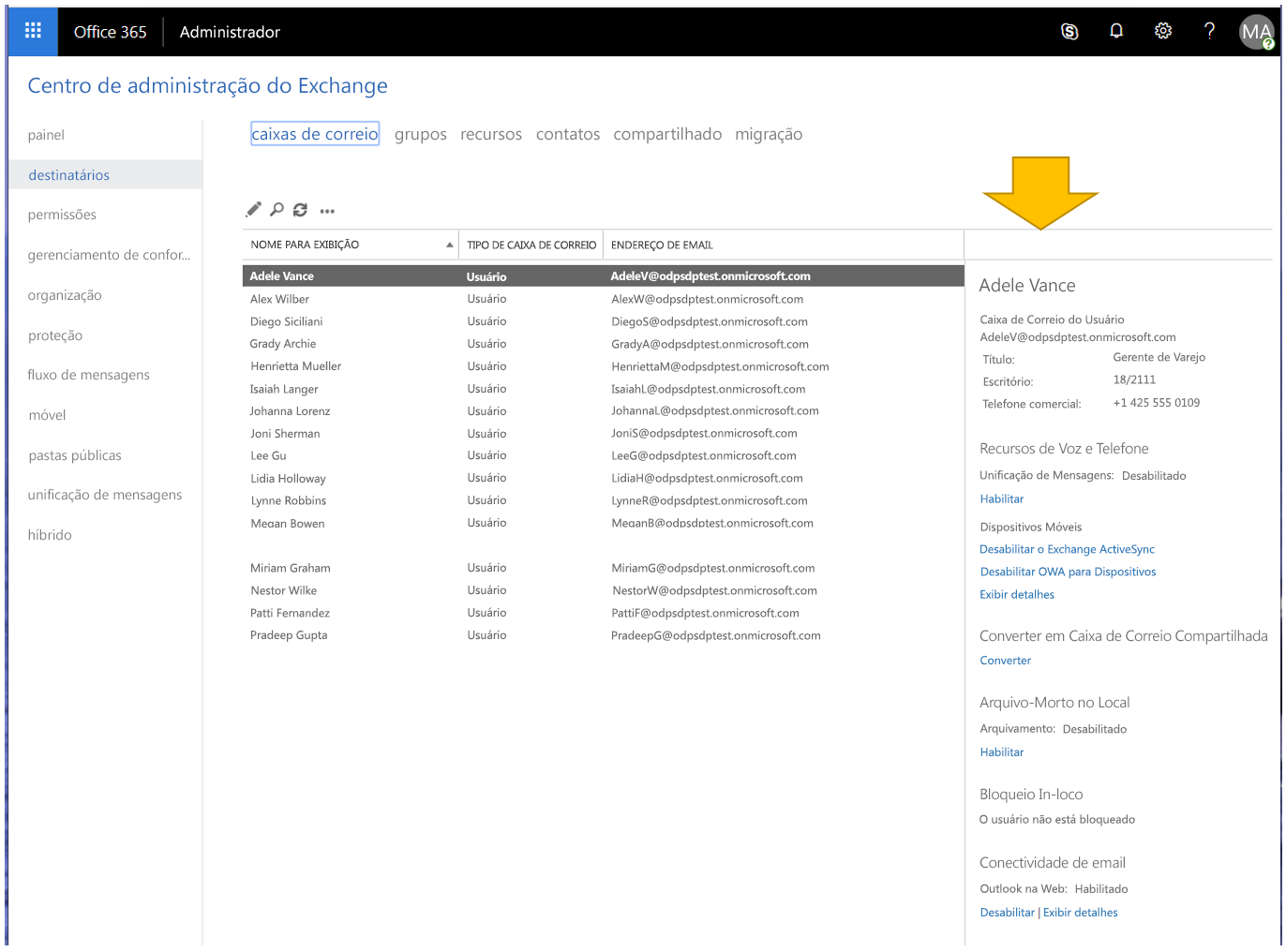
Task: Select the Henrietta Mueller row
Action: [x=604, y=366]
